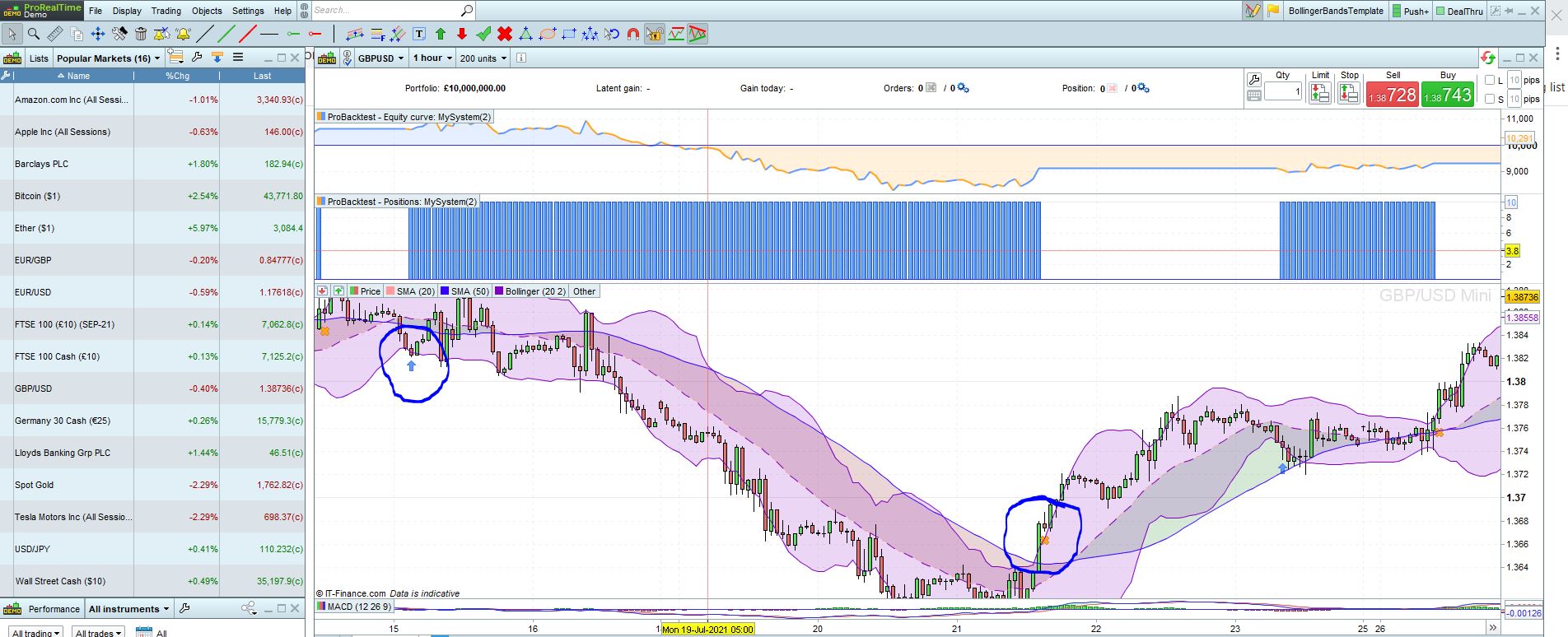This screenshot has height=637, width=1568.
Task: Open the Popular Markets list dropdown
Action: (x=108, y=58)
